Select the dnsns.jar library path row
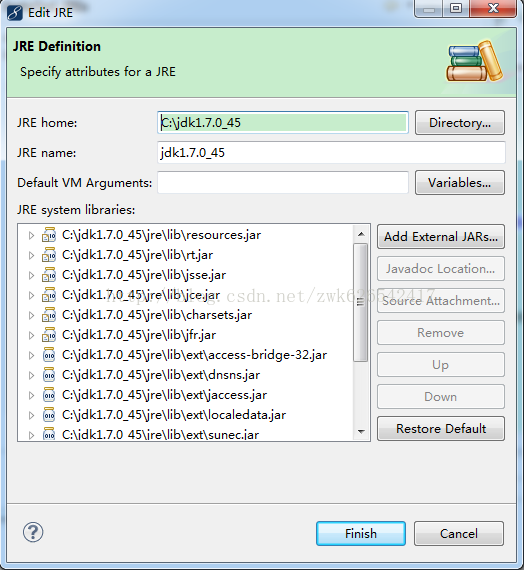Viewport: 524px width, 570px height. tap(161, 375)
